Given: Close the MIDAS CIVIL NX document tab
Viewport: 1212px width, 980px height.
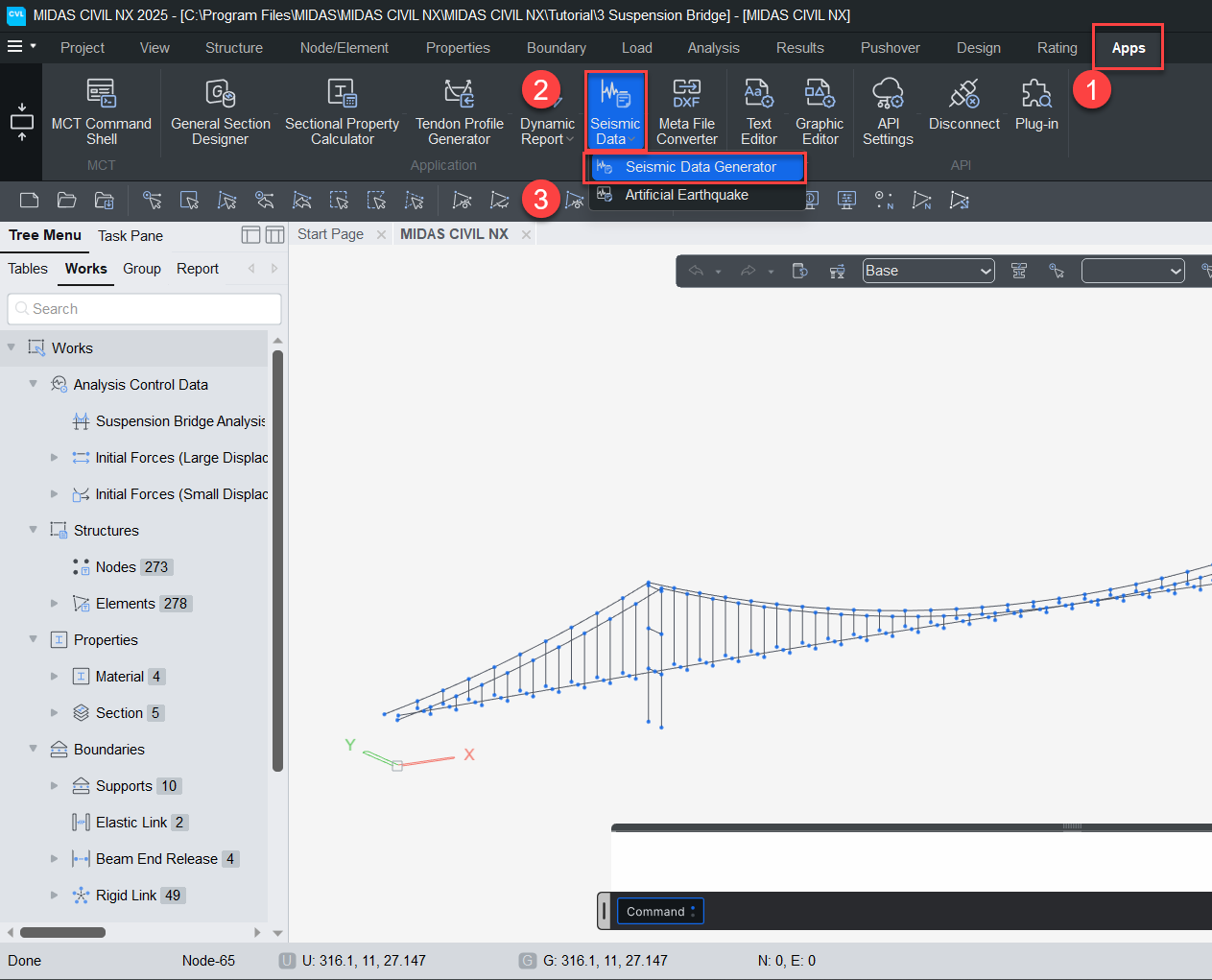Looking at the screenshot, I should [x=527, y=234].
